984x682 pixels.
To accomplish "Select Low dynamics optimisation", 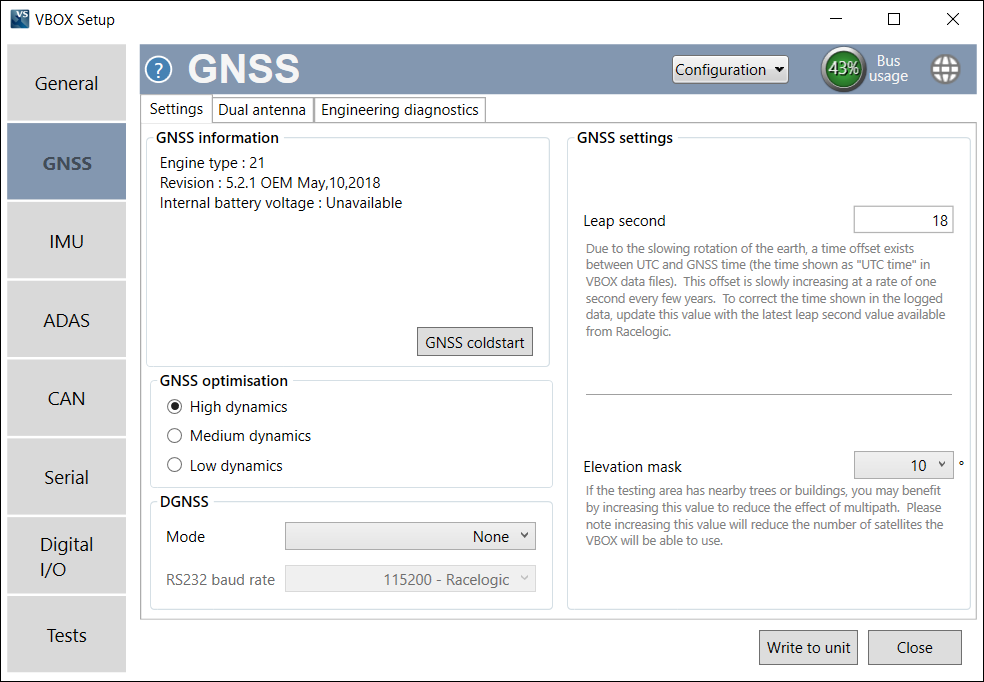I will click(x=175, y=465).
